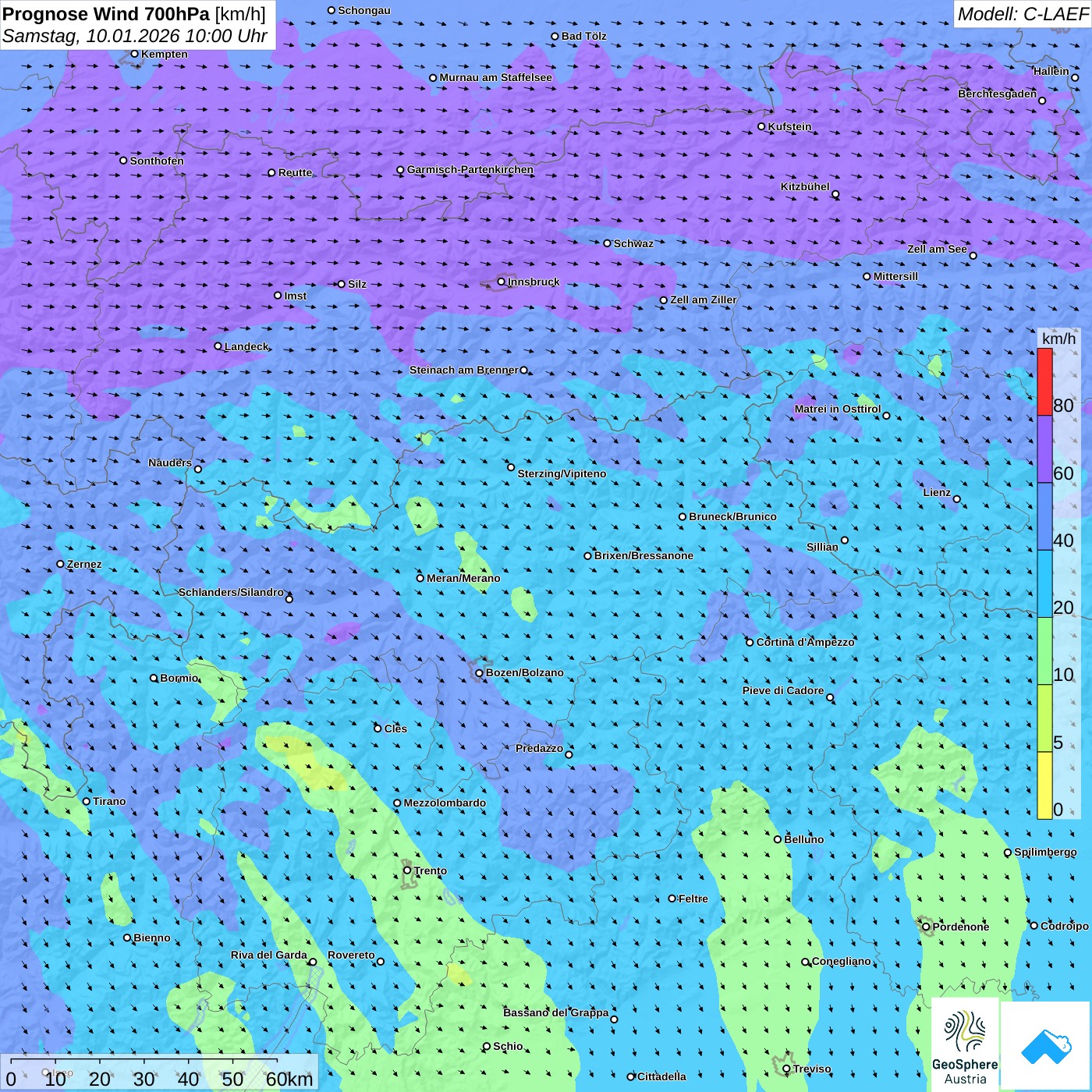This screenshot has width=1092, height=1092.
Task: Click the Schongau label
Action: pyautogui.click(x=364, y=10)
